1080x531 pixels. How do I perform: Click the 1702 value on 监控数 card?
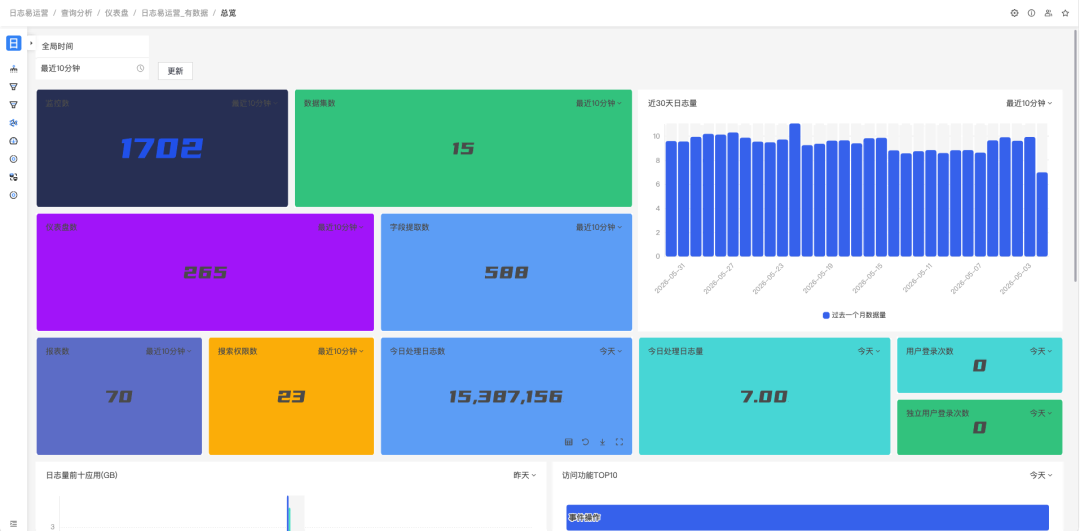tap(162, 148)
